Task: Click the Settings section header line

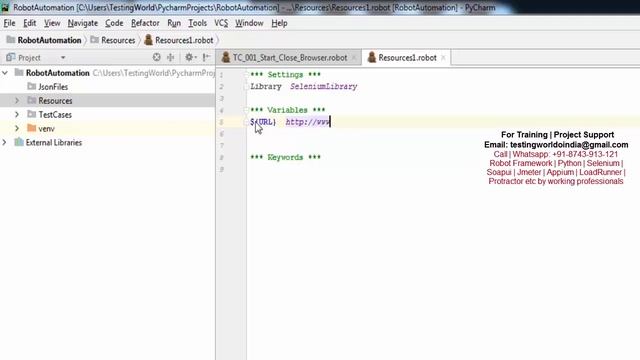Action: [x=285, y=75]
